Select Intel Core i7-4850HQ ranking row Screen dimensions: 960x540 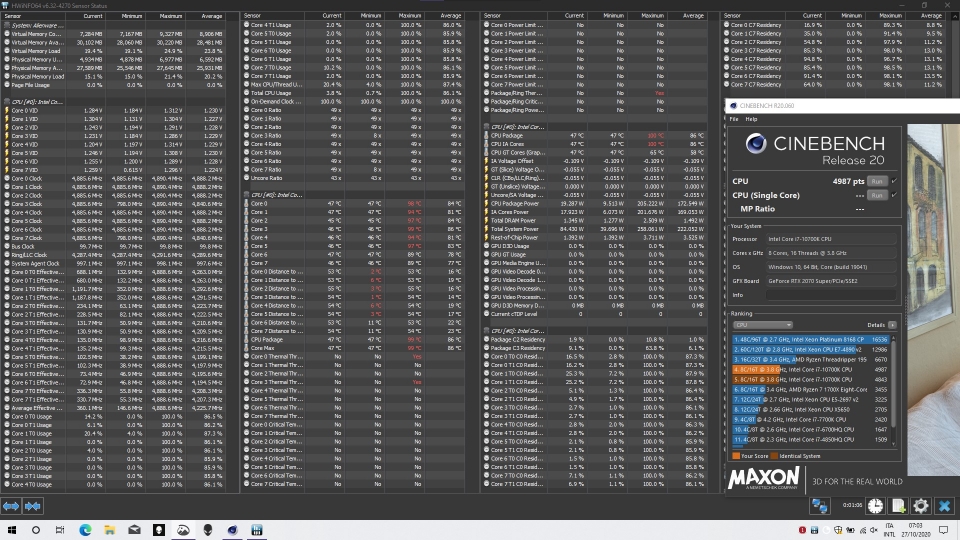(810, 439)
